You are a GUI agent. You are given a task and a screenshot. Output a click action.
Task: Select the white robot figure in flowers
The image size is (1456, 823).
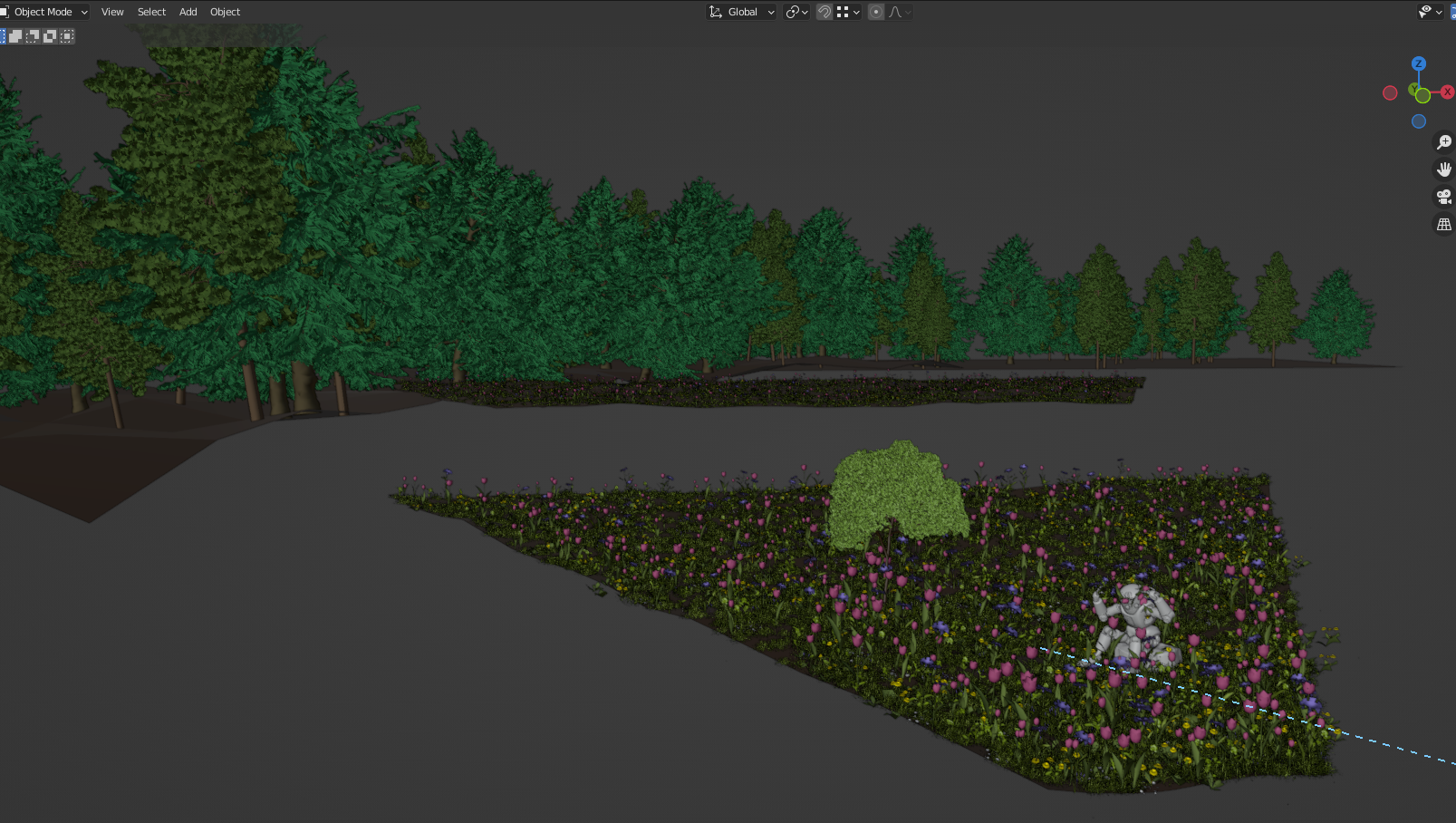1133,625
